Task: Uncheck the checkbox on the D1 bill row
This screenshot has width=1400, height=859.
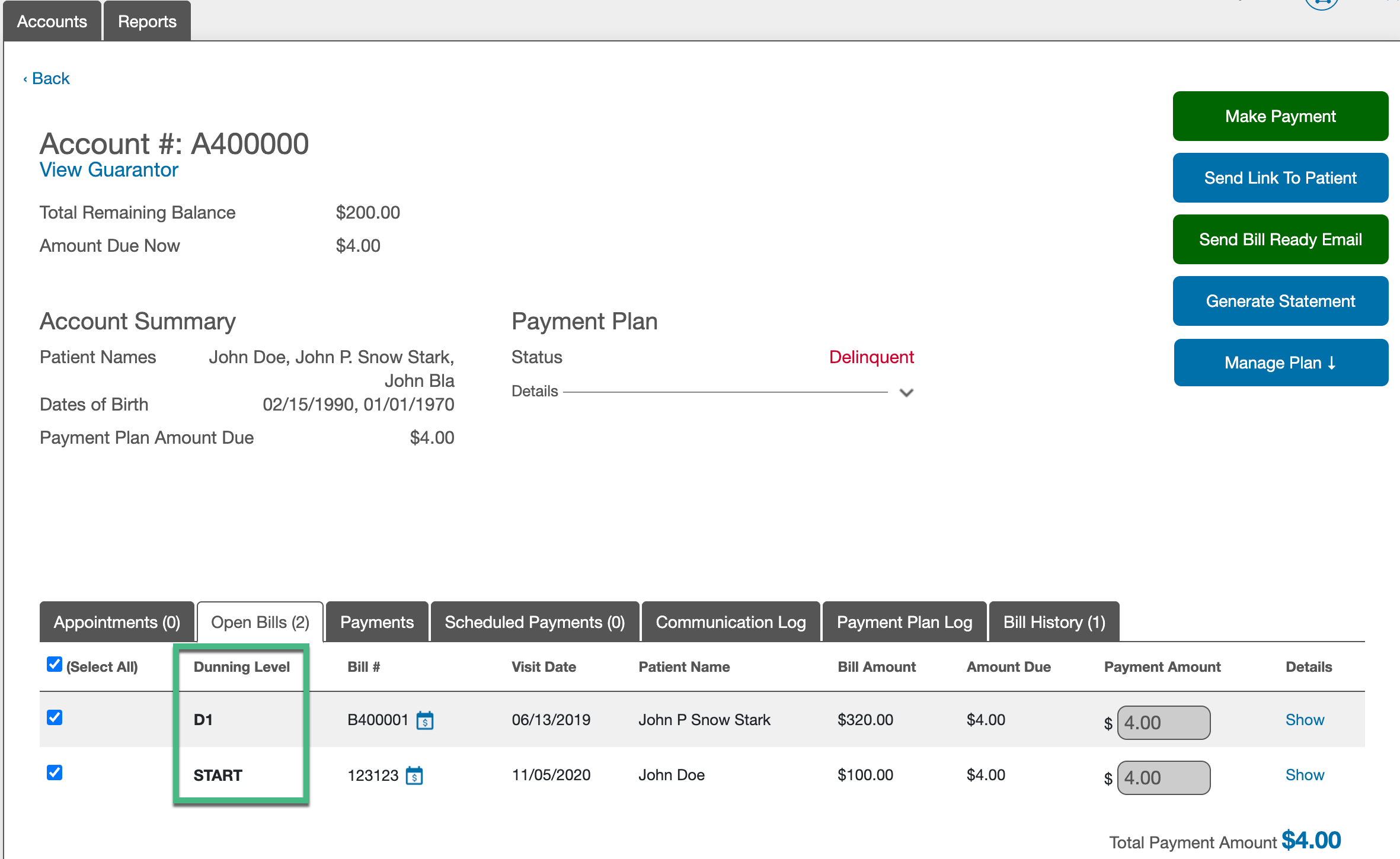Action: coord(54,718)
